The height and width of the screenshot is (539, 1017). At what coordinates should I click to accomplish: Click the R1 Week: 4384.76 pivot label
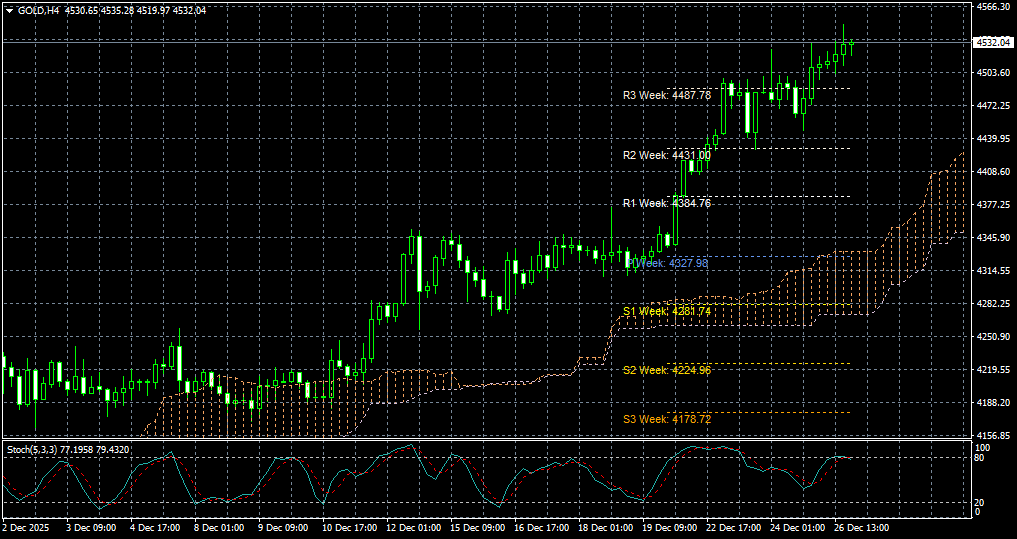pos(667,203)
